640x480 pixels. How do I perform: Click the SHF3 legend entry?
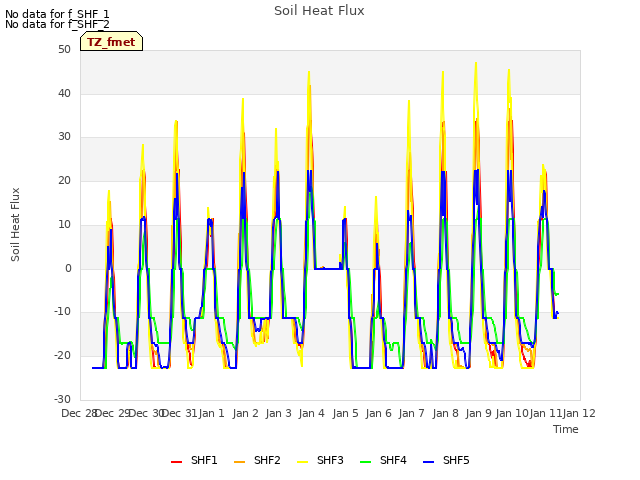tap(320, 460)
